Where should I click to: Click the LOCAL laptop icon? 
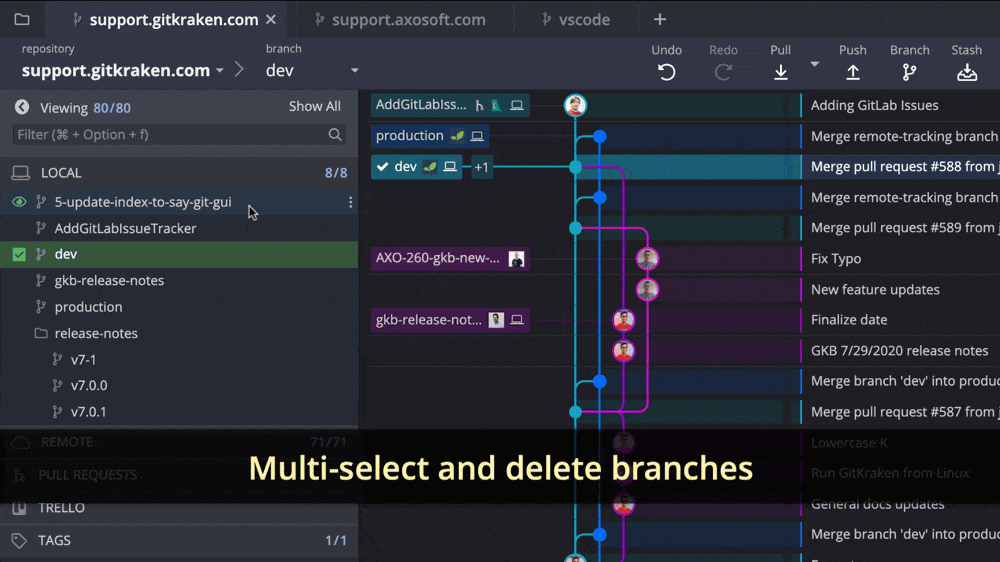point(20,173)
